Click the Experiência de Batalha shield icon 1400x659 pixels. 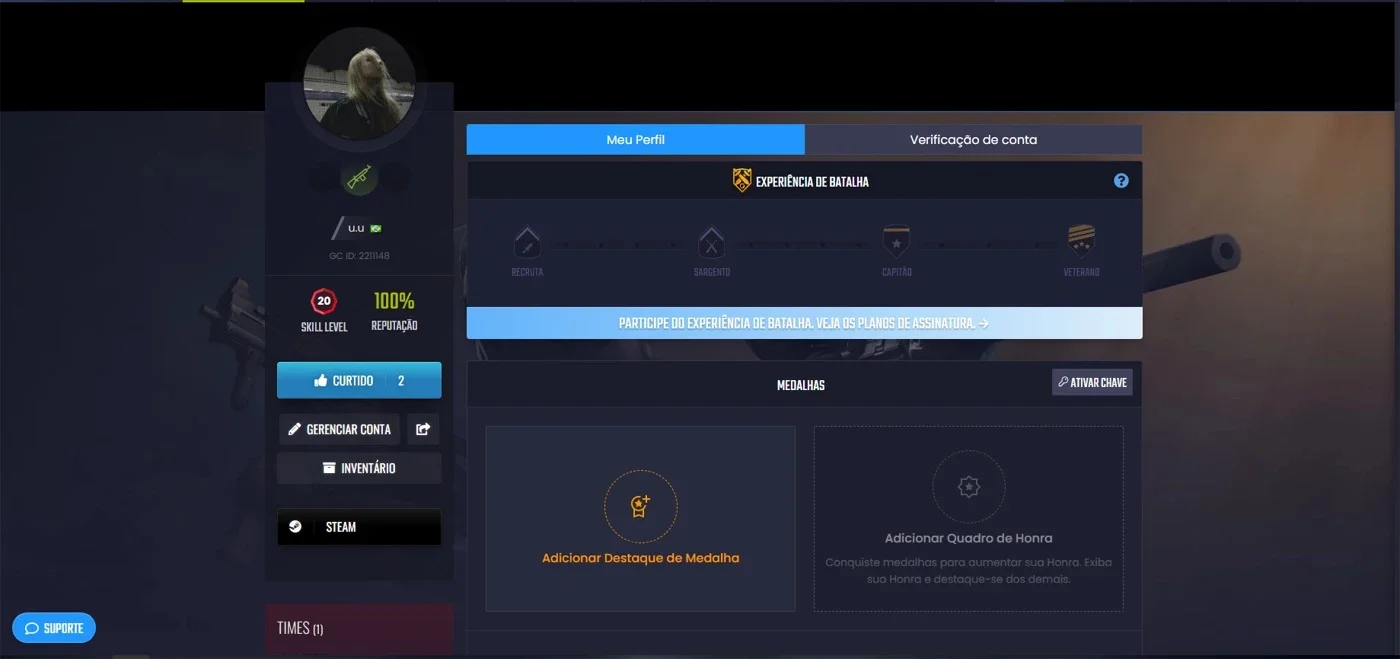pyautogui.click(x=741, y=181)
